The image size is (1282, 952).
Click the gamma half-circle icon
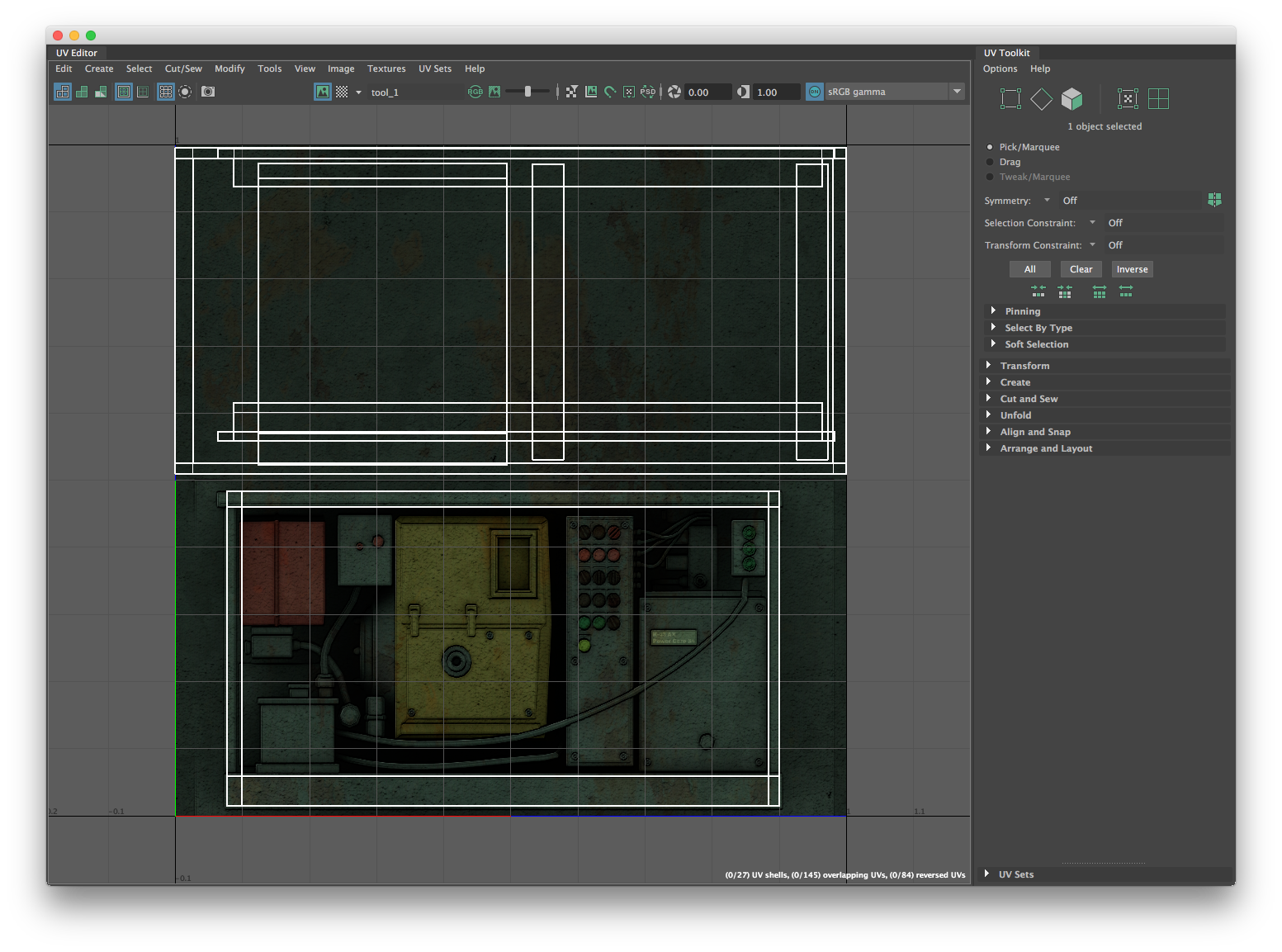pos(743,92)
